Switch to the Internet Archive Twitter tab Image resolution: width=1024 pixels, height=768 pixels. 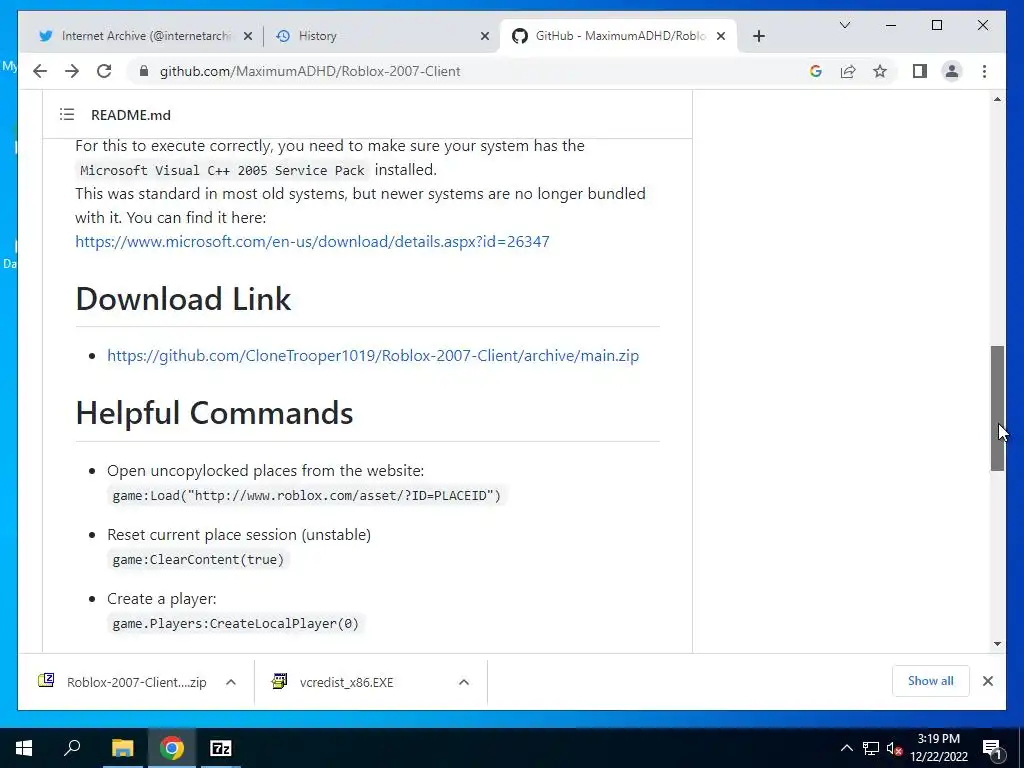tap(145, 36)
